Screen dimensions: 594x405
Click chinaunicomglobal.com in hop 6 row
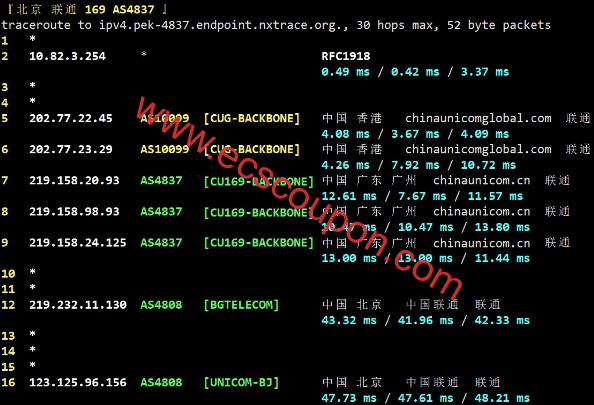(478, 150)
